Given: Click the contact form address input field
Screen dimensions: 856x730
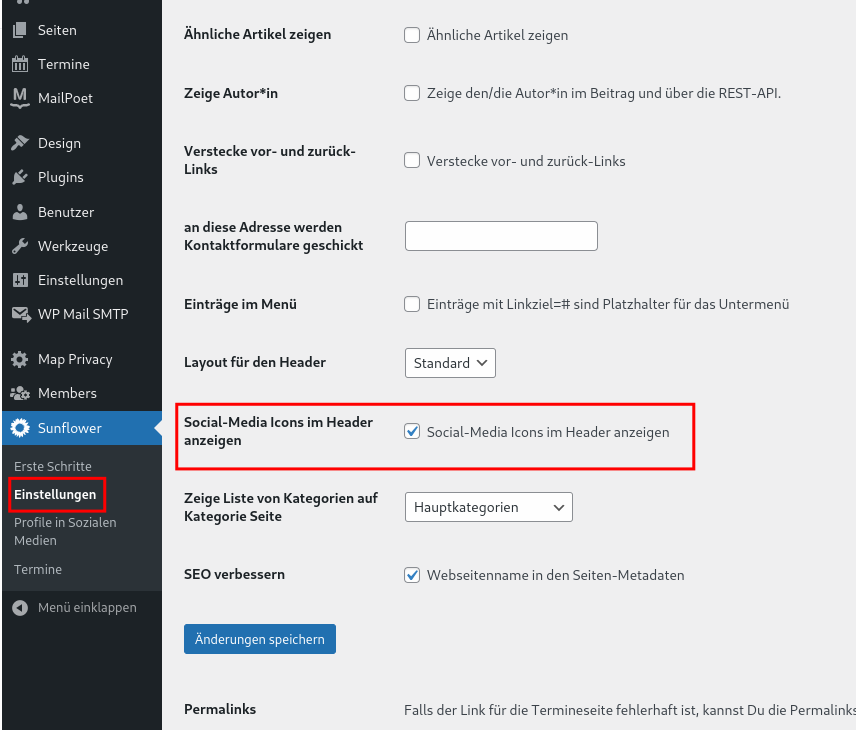Looking at the screenshot, I should click(501, 236).
